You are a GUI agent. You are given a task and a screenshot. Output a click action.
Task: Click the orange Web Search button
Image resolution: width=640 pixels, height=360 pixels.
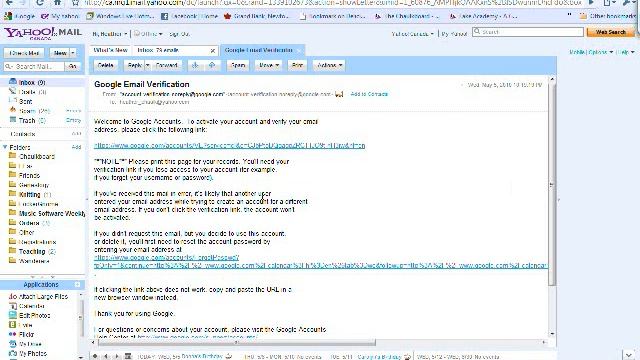click(610, 32)
